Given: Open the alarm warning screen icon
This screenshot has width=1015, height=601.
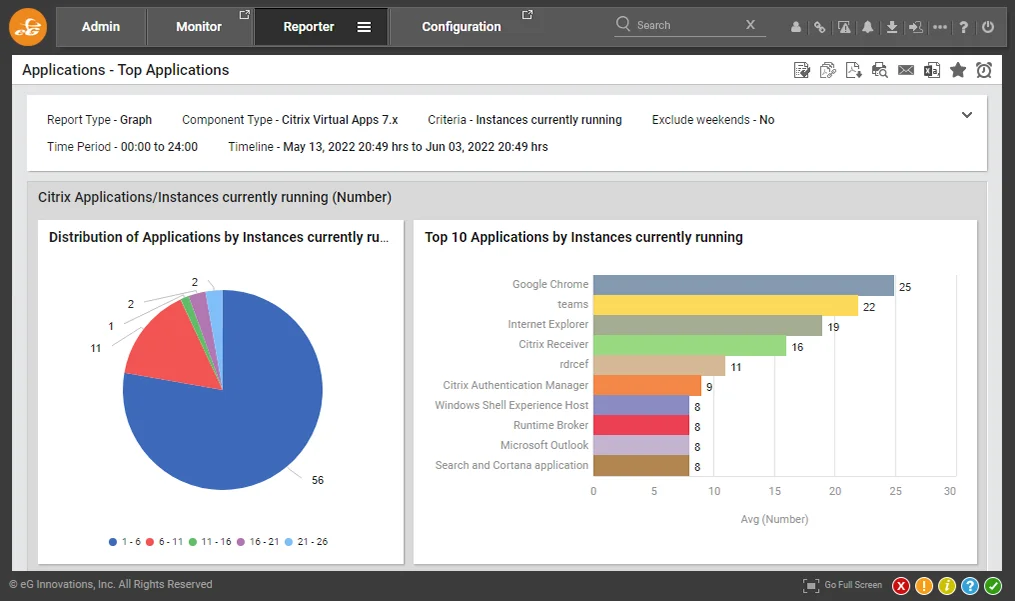Looking at the screenshot, I should tap(844, 27).
